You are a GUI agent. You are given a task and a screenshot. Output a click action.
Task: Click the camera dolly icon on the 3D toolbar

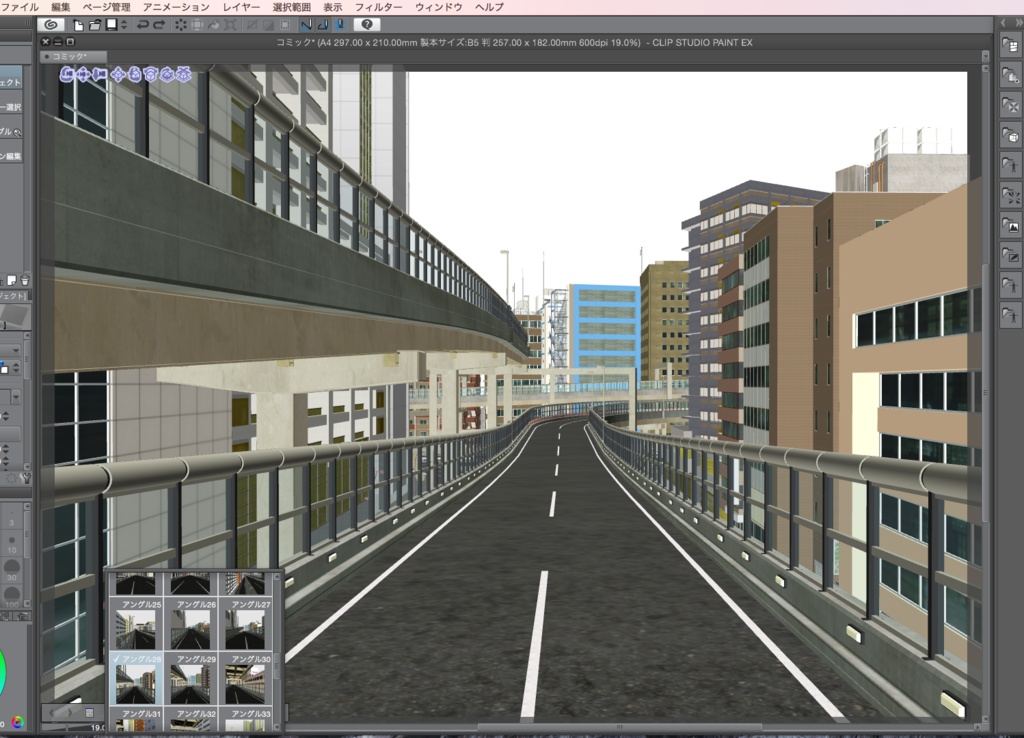99,74
